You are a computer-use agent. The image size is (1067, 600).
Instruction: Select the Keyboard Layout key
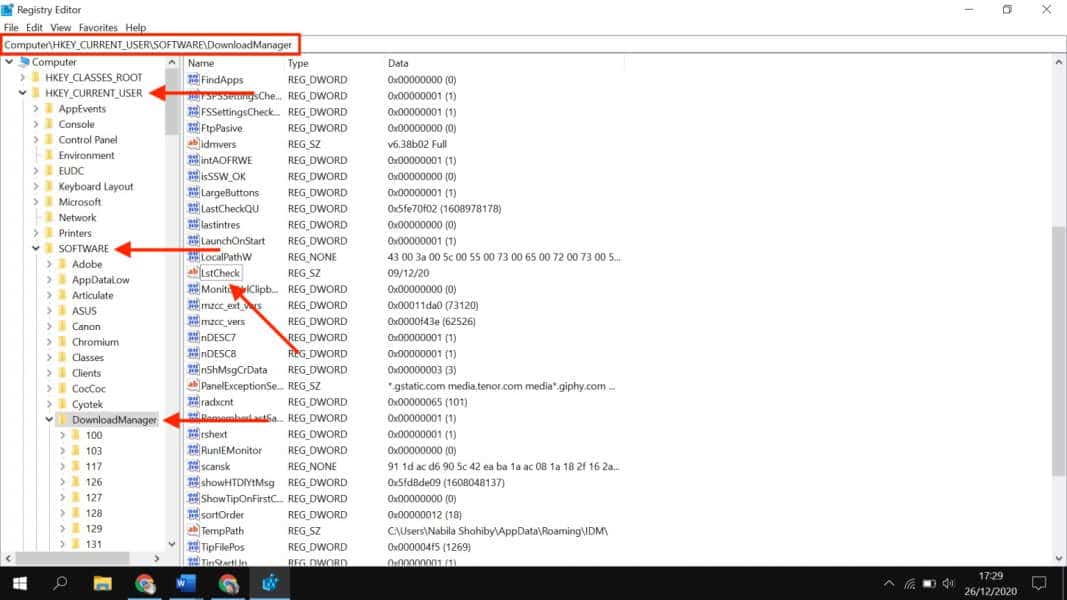(96, 187)
